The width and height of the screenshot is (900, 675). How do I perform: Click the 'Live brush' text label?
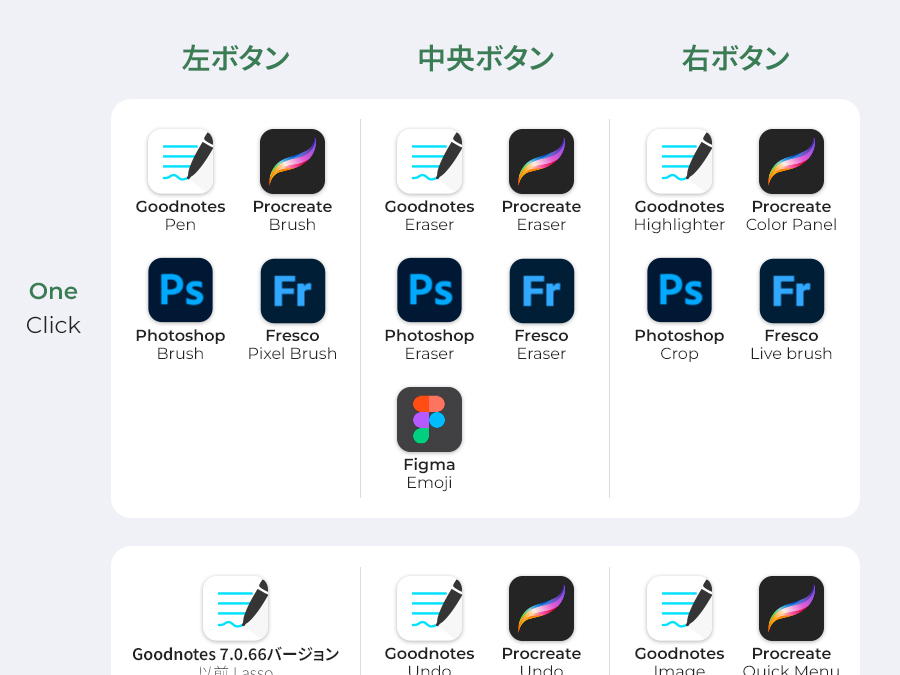coord(791,354)
